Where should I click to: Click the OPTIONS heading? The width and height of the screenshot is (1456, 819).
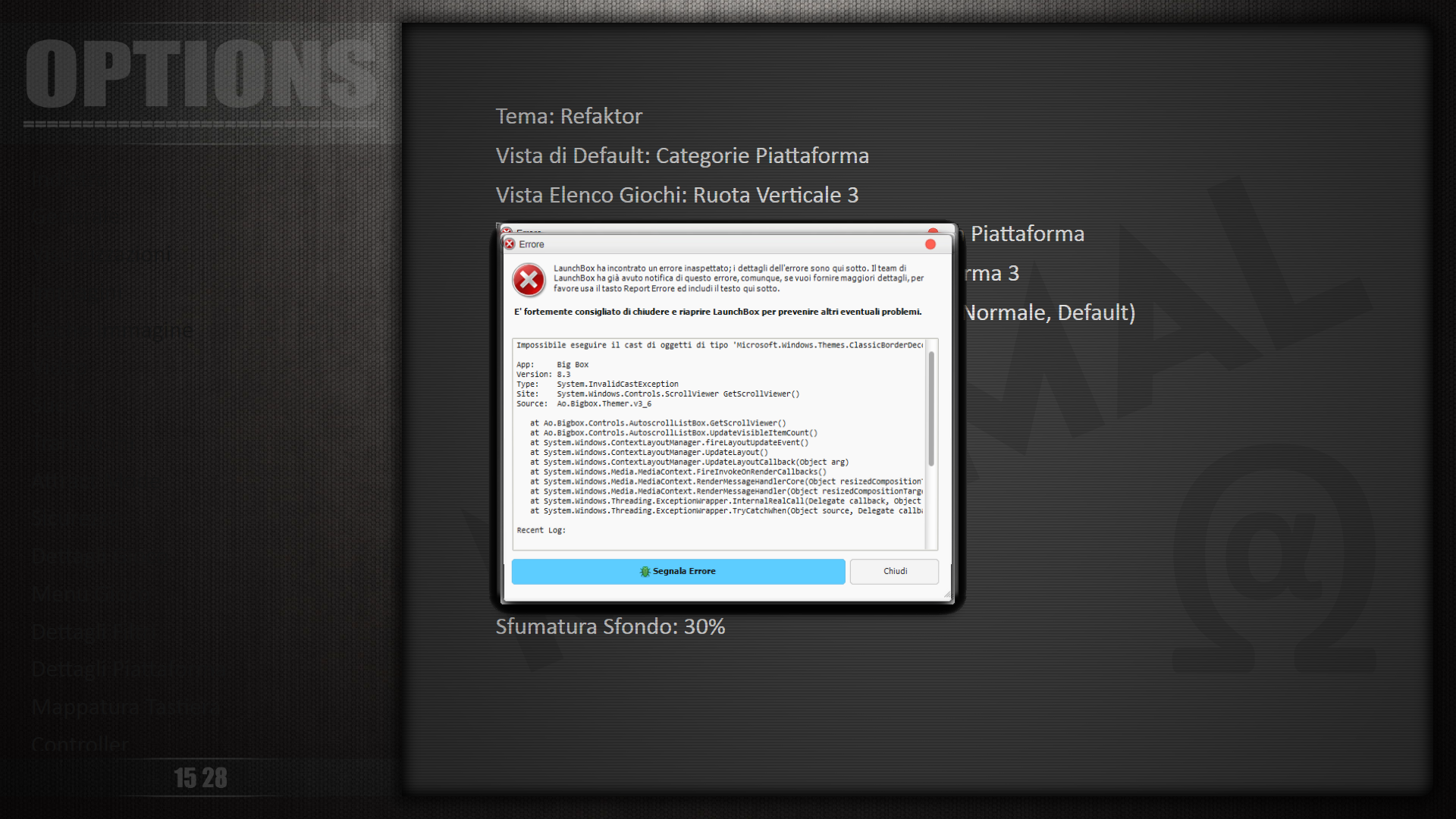point(202,74)
